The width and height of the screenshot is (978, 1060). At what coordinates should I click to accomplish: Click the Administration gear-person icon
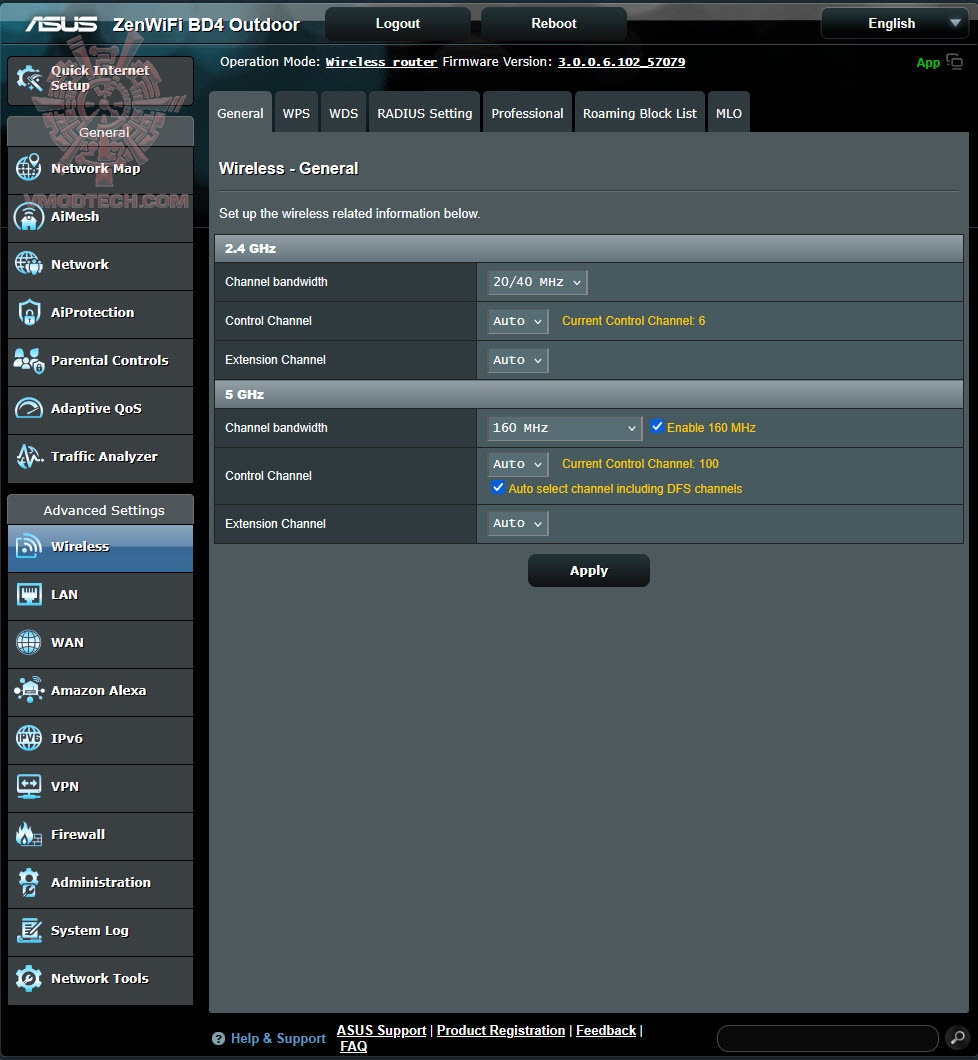click(x=28, y=882)
